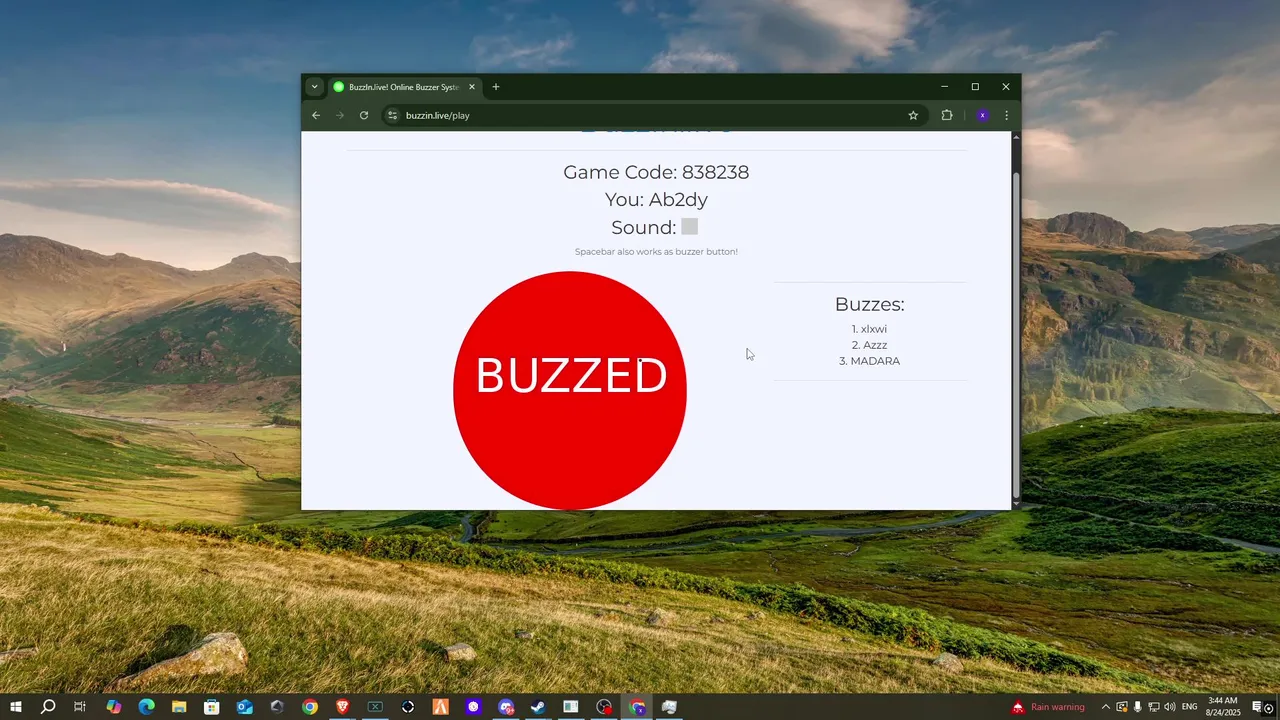Click the microphone tray icon
1280x720 pixels.
click(x=1137, y=707)
